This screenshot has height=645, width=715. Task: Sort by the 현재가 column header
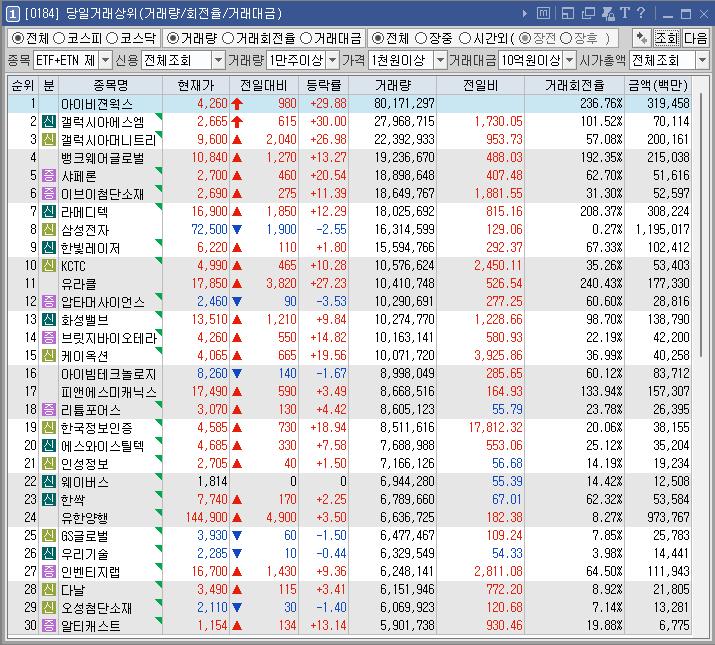(x=196, y=85)
